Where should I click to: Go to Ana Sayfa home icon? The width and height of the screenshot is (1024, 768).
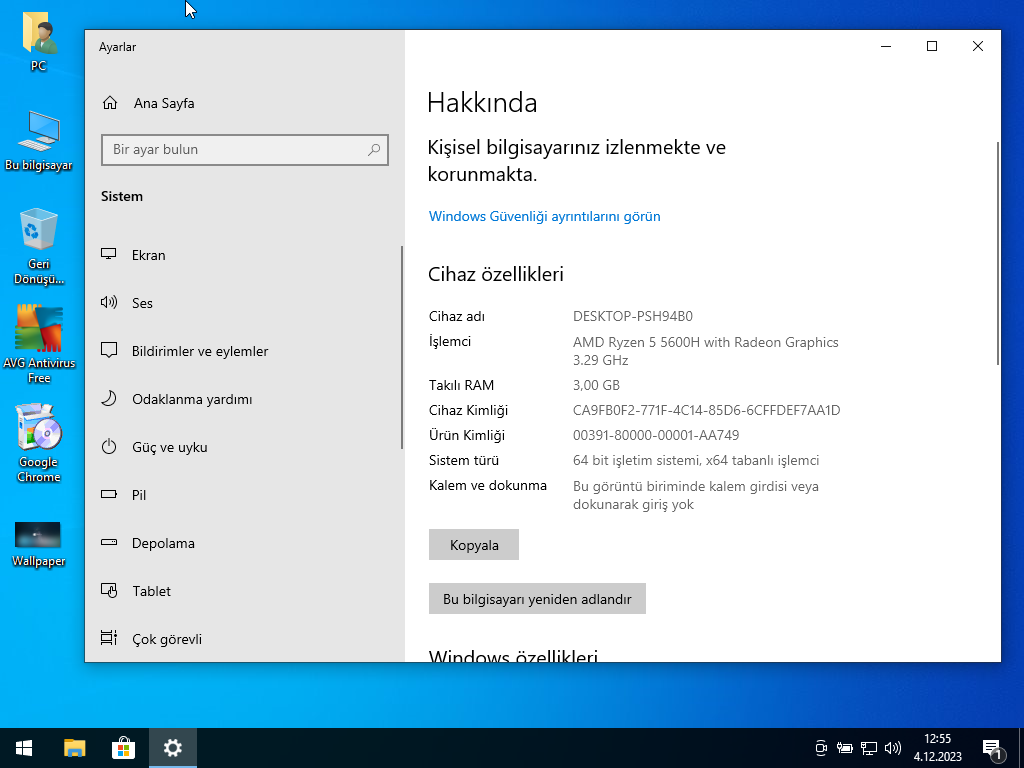(110, 103)
